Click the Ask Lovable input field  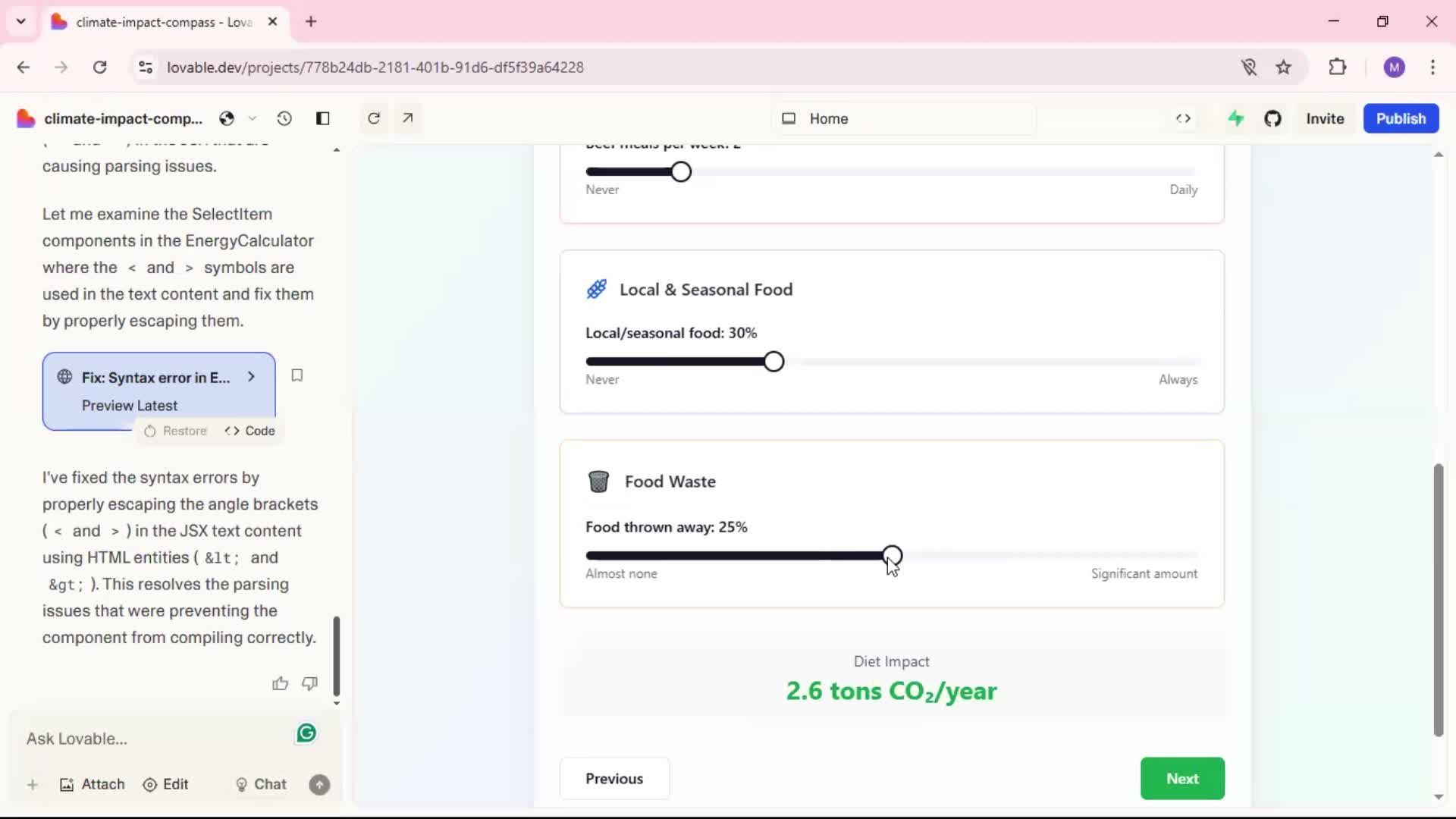click(155, 739)
